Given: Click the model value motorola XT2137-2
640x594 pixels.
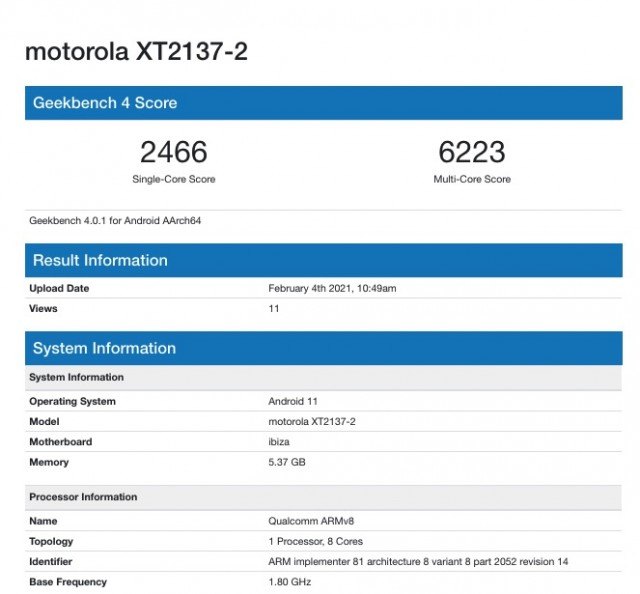Looking at the screenshot, I should (312, 422).
